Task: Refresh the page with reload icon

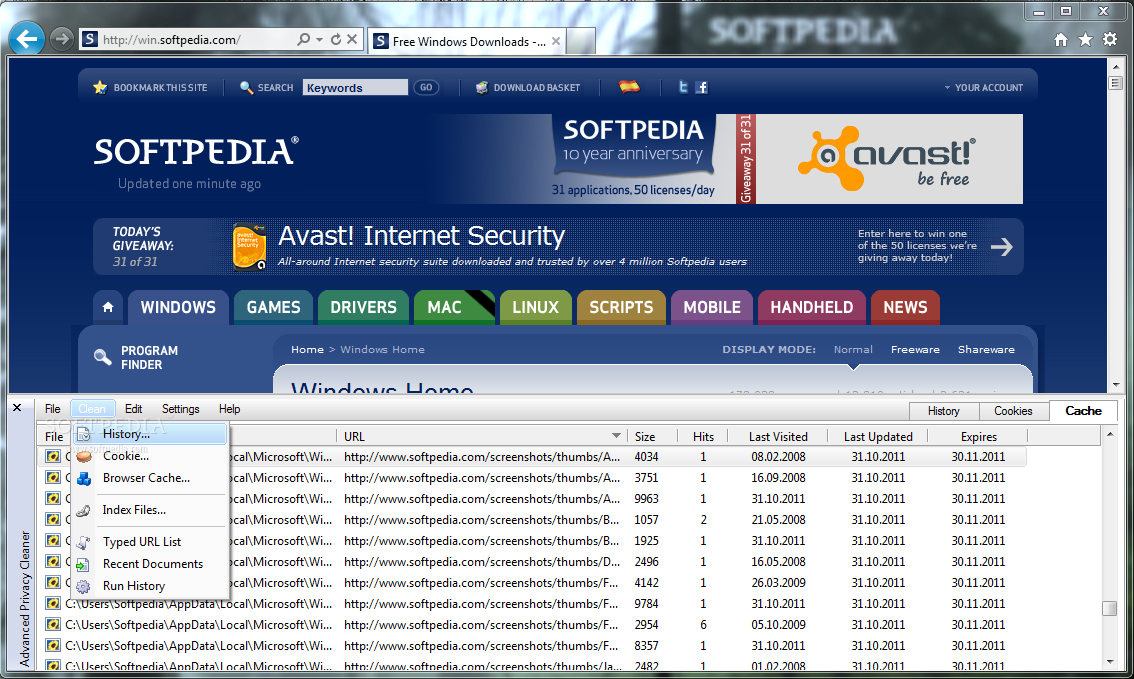Action: (x=336, y=39)
